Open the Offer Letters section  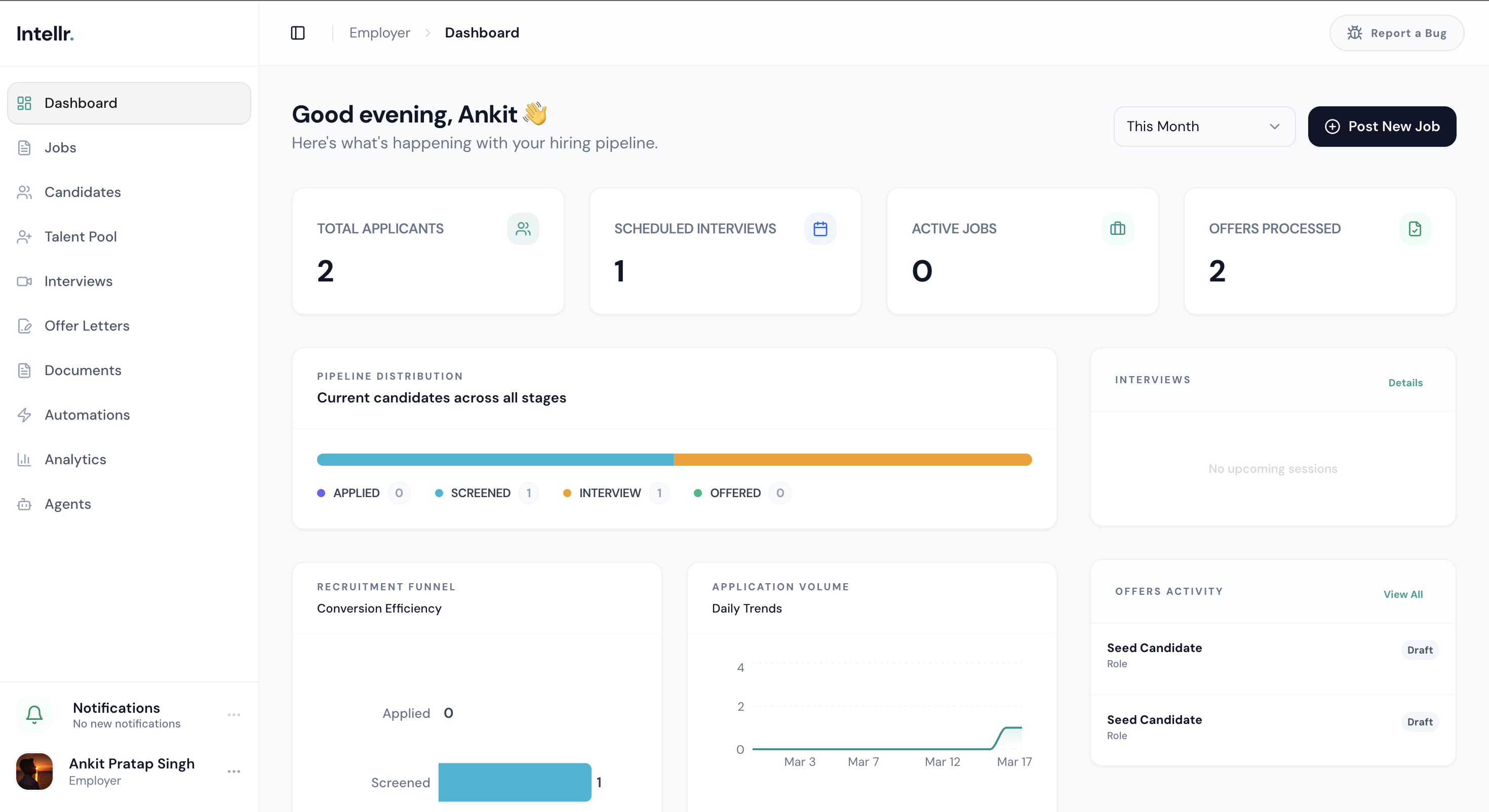coord(87,326)
